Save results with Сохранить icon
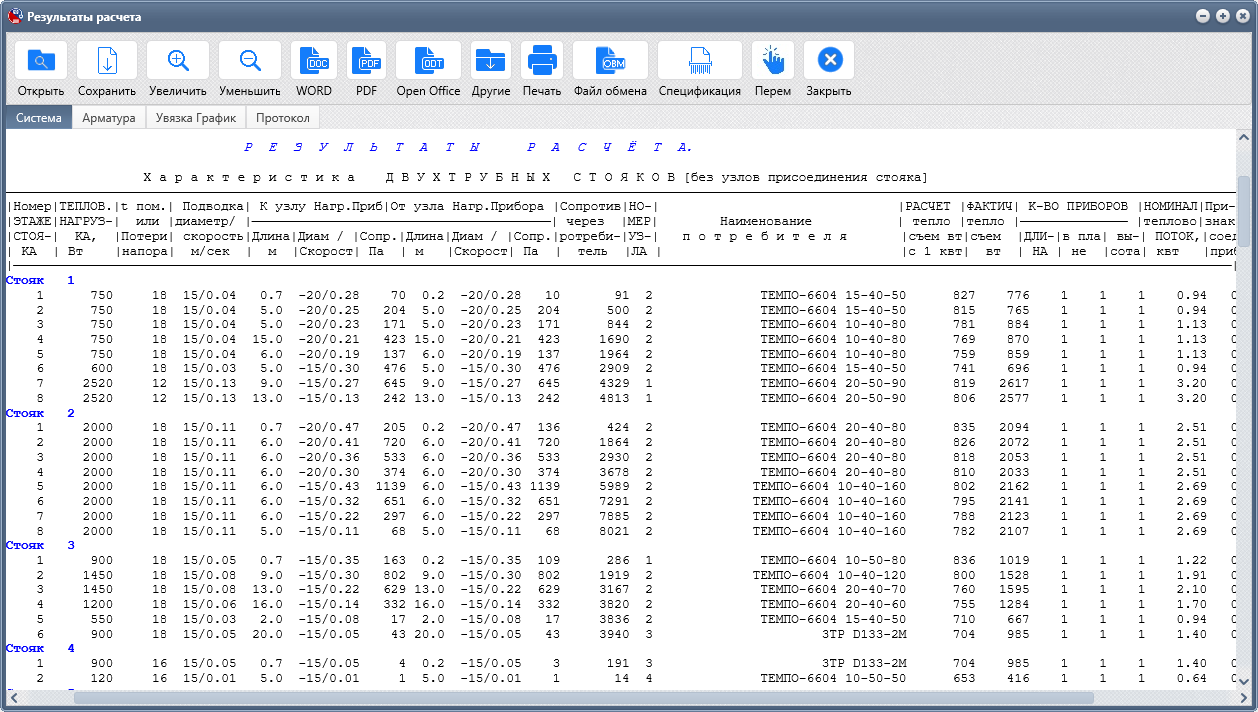 coord(107,61)
